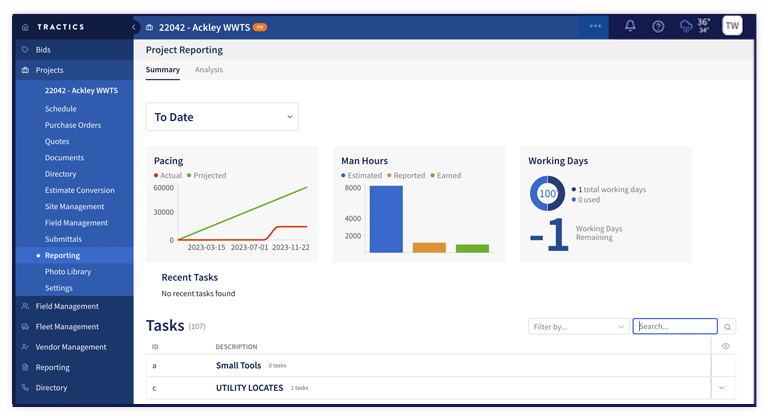Click the blue Estimated bar in Man Hours
Screen dimensions: 768x419
(x=385, y=218)
